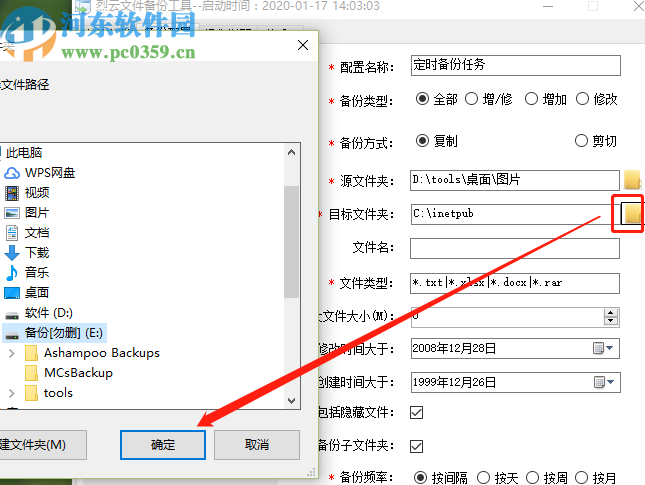Select the 备份[勿删] (E:) drive
Screen dimensions: 645x485
[x=54, y=333]
